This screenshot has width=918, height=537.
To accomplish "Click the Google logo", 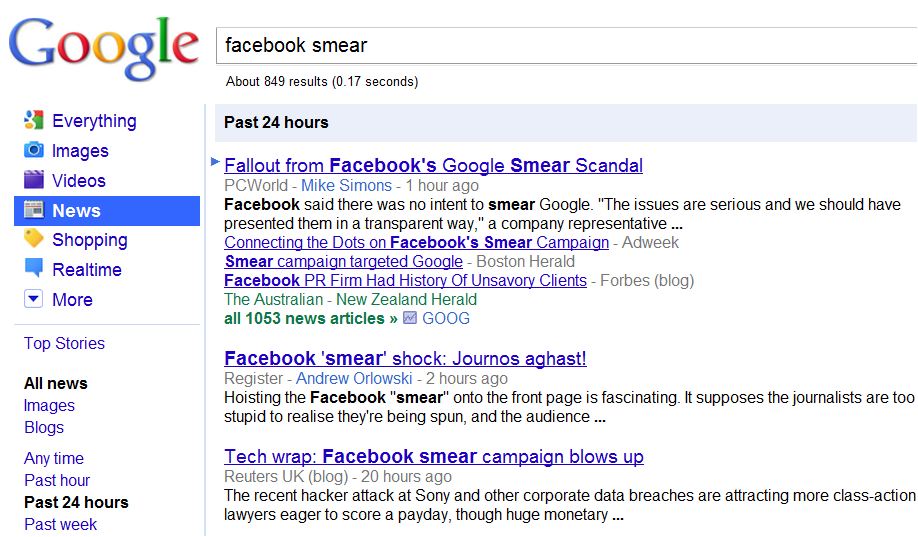I will (x=103, y=48).
